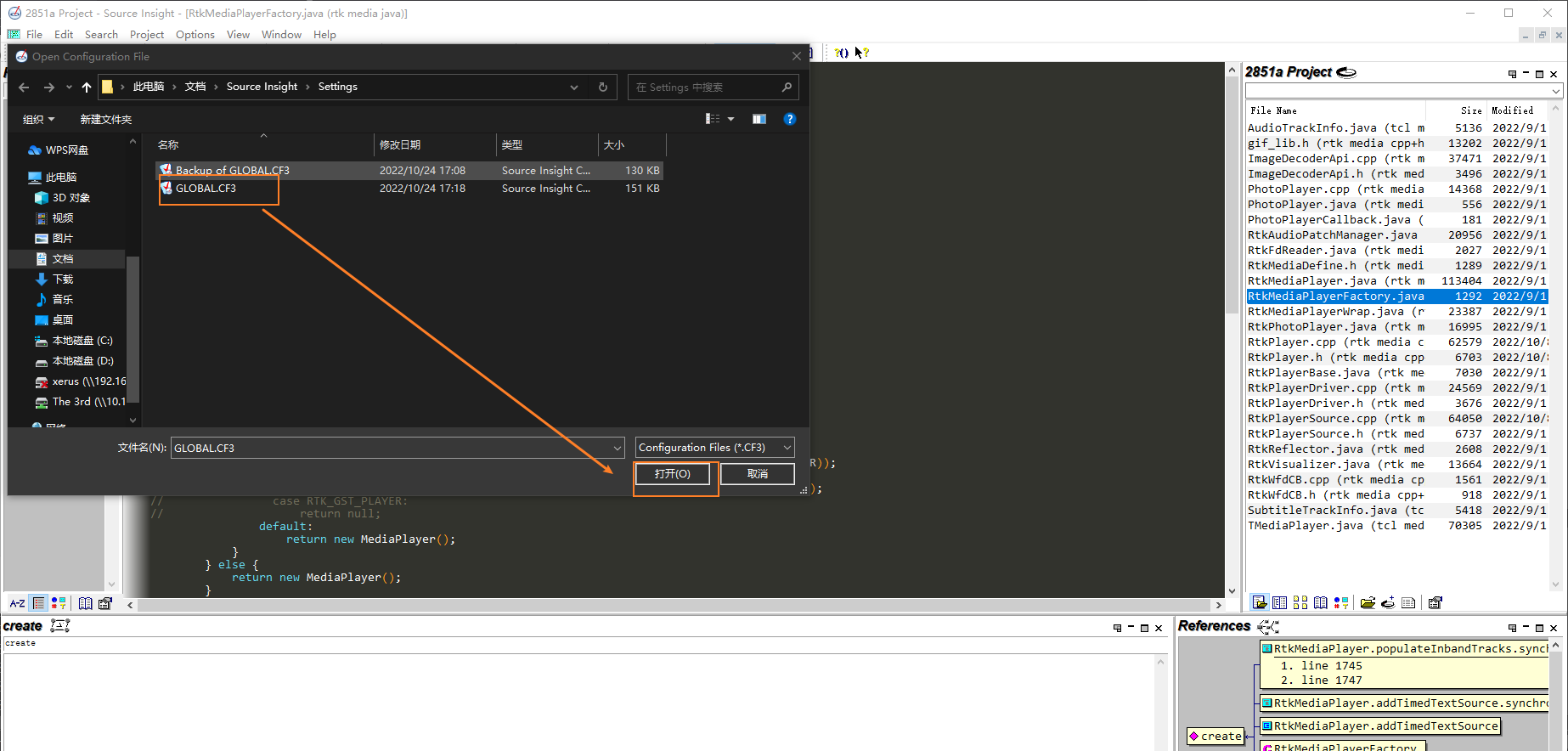
Task: Open the 组织 organize dropdown
Action: [38, 120]
